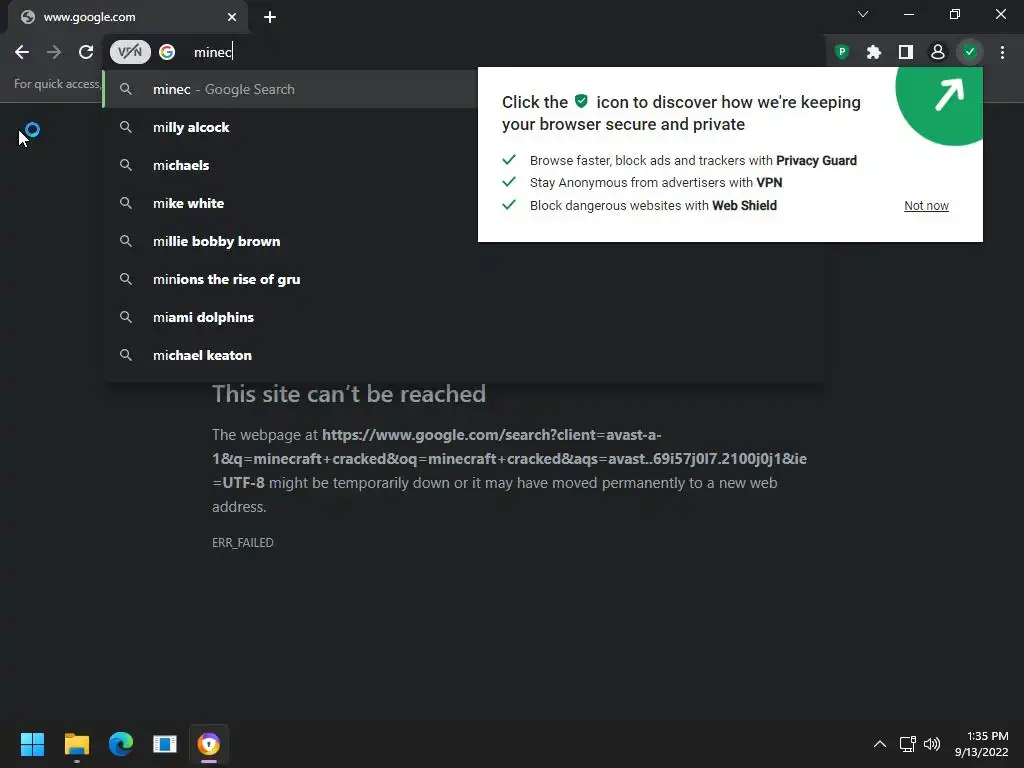Click the address bar text field
The height and width of the screenshot is (768, 1024).
coord(496,52)
